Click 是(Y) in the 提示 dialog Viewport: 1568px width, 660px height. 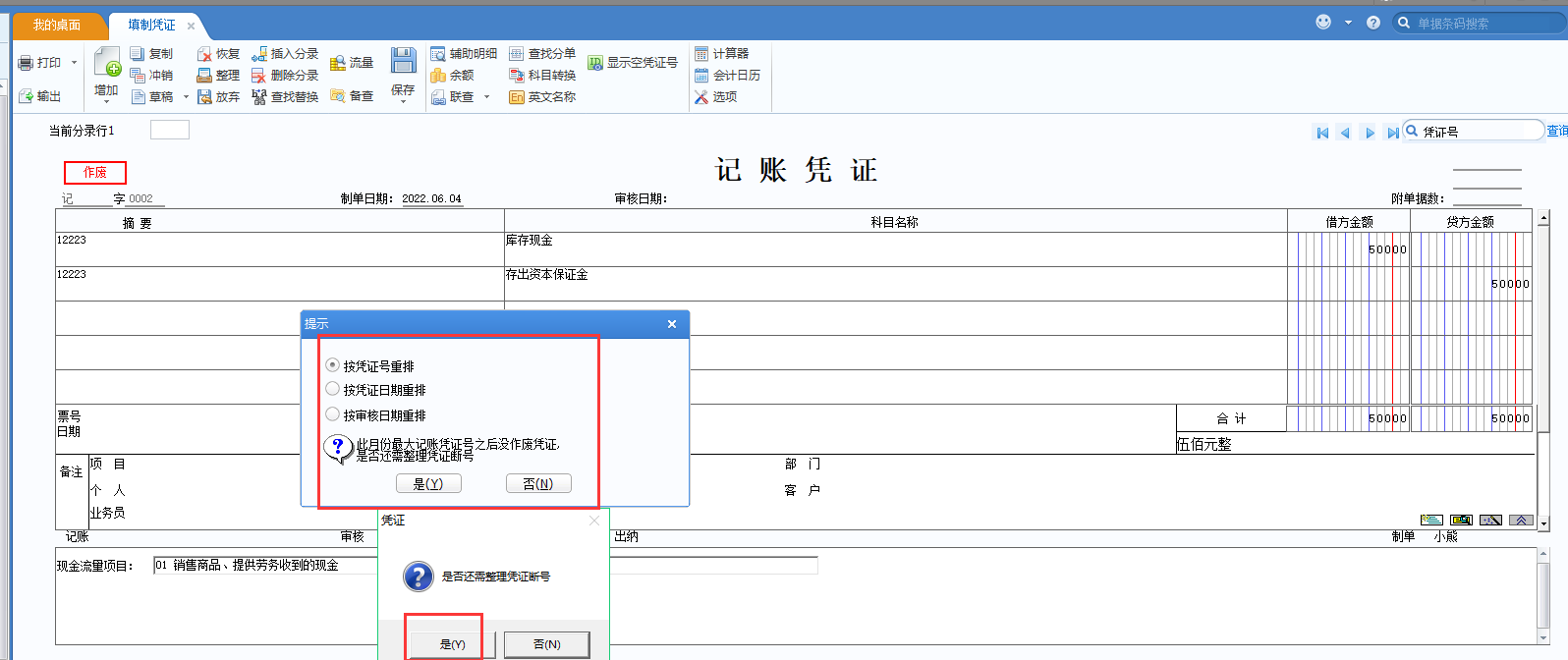tap(428, 484)
